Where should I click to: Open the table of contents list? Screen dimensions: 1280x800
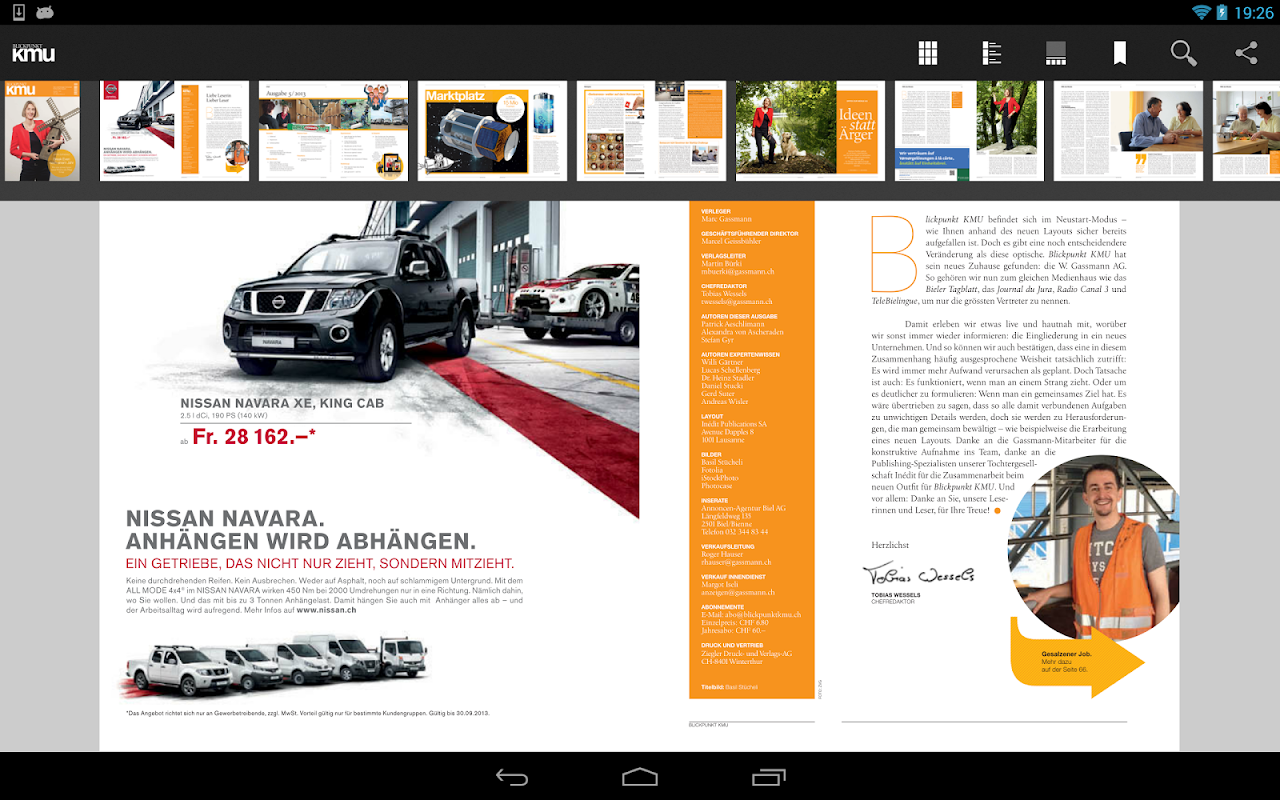click(x=992, y=53)
